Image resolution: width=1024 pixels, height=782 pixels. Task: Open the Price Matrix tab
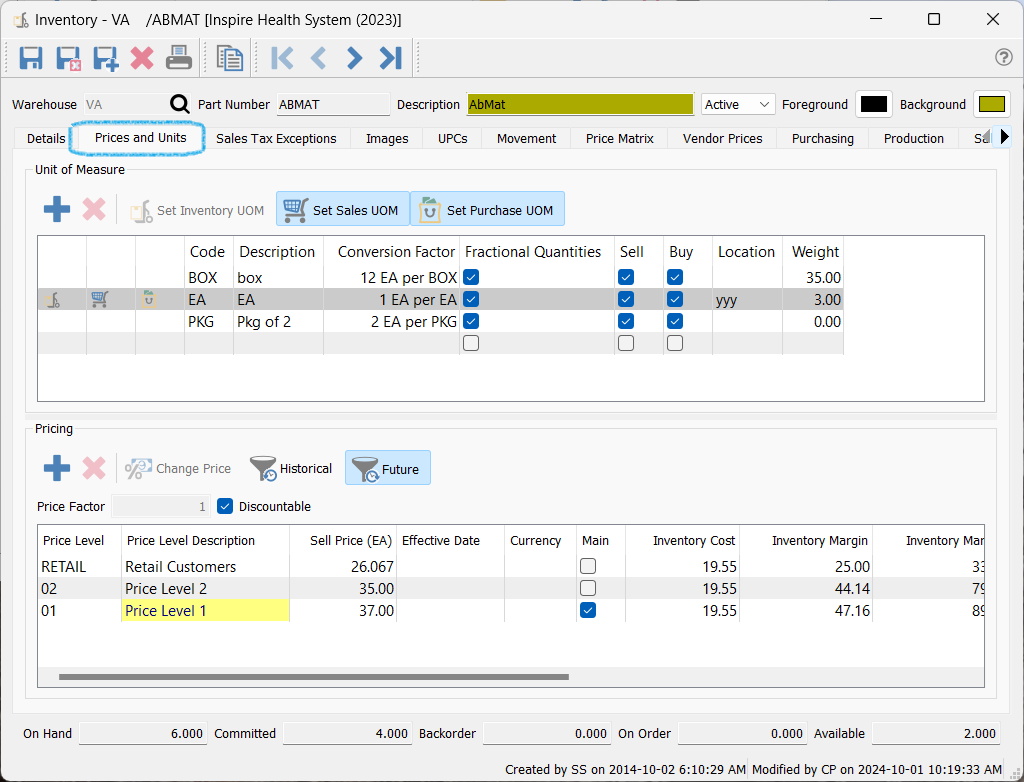619,139
